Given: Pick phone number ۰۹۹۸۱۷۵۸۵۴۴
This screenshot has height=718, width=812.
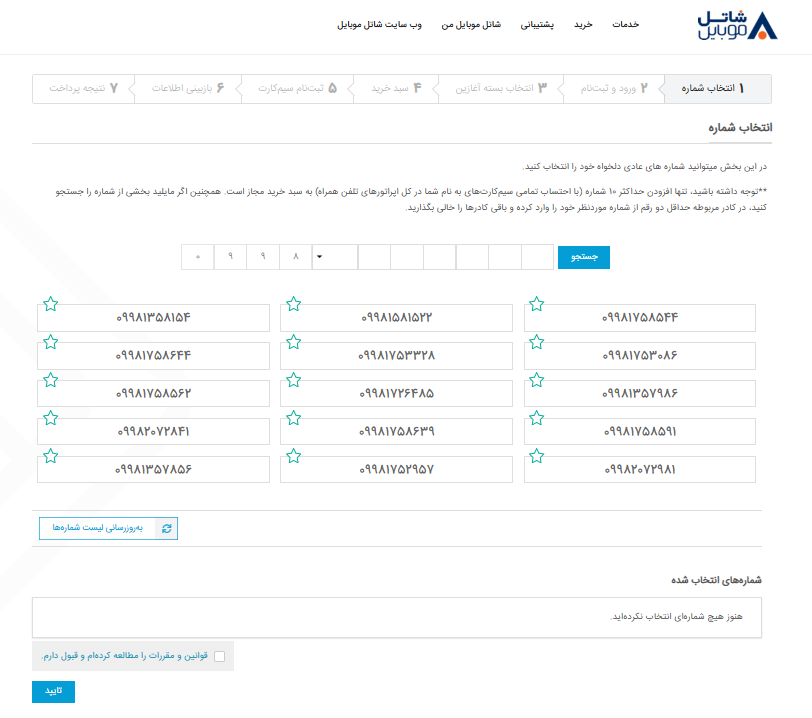Looking at the screenshot, I should point(640,318).
